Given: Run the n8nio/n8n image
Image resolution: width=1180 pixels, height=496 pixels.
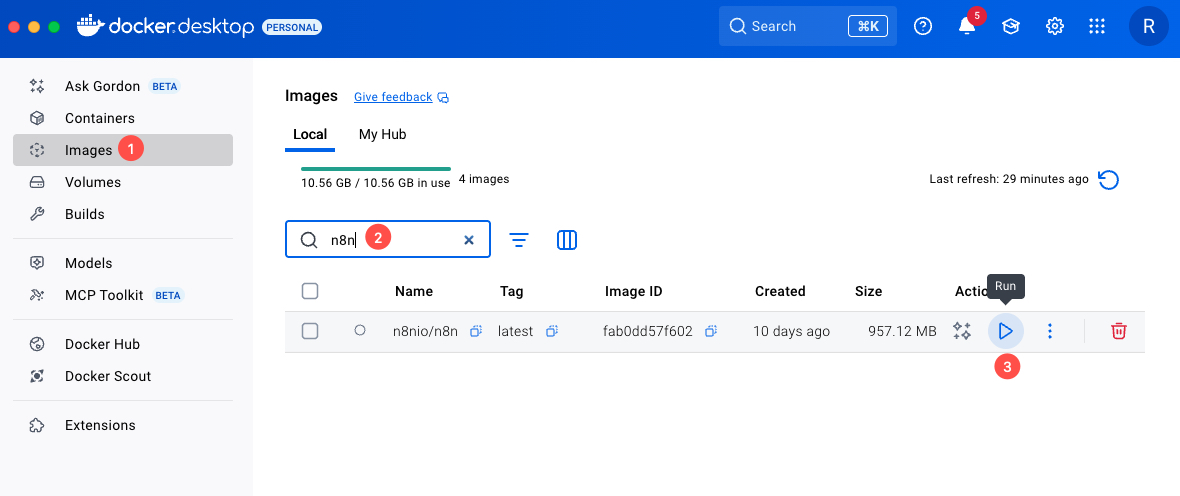Looking at the screenshot, I should tap(1005, 331).
